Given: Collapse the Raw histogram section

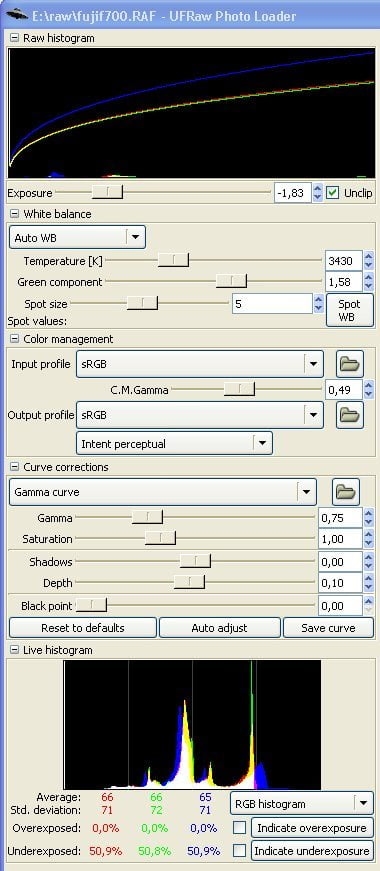Looking at the screenshot, I should (14, 38).
